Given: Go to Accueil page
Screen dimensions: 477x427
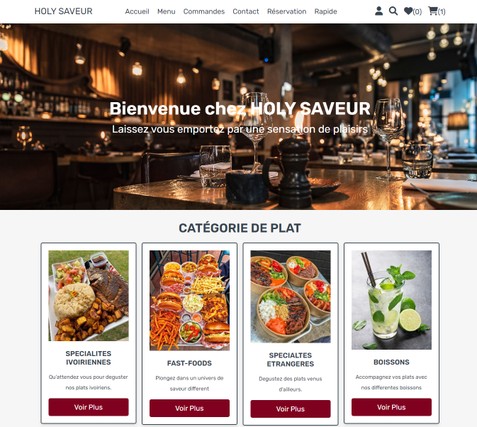Looking at the screenshot, I should [137, 11].
